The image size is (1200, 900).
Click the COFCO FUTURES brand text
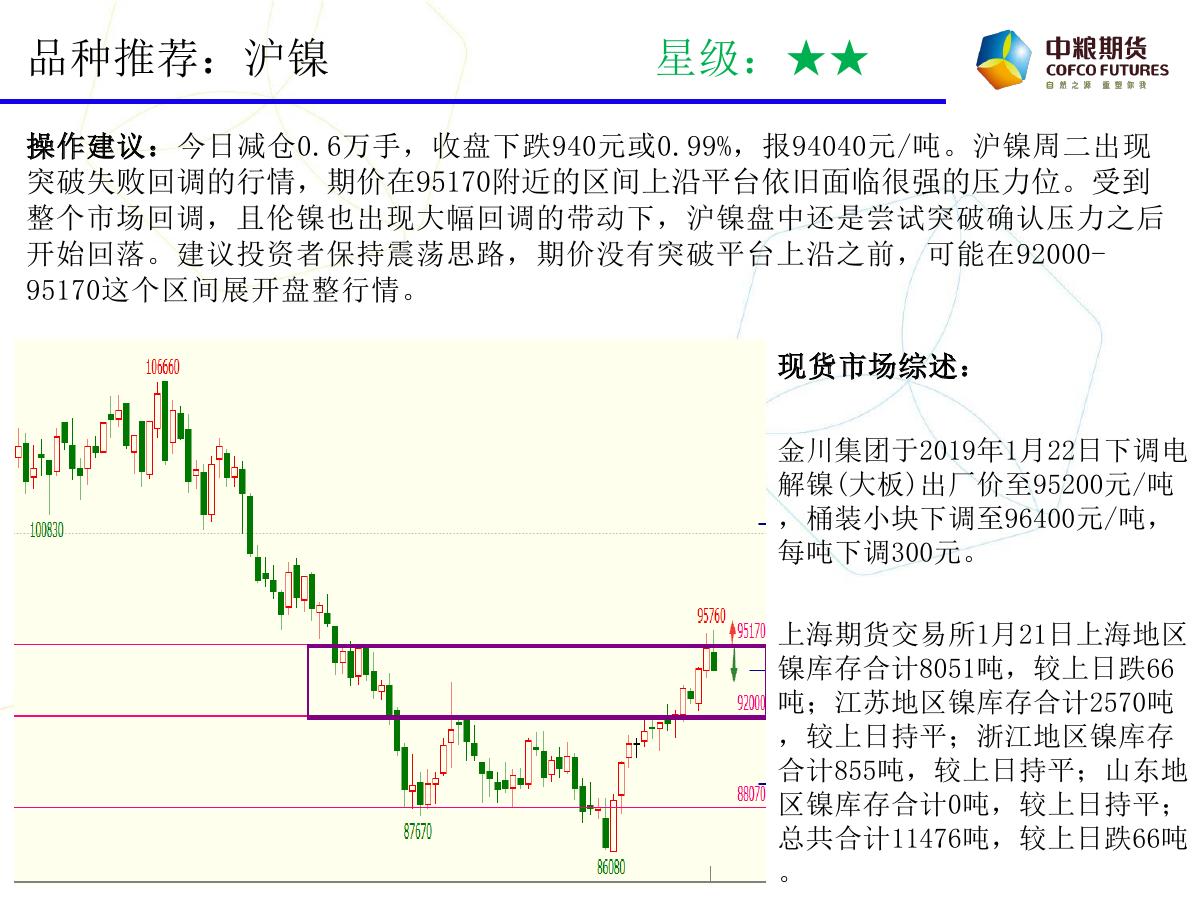coord(1106,71)
